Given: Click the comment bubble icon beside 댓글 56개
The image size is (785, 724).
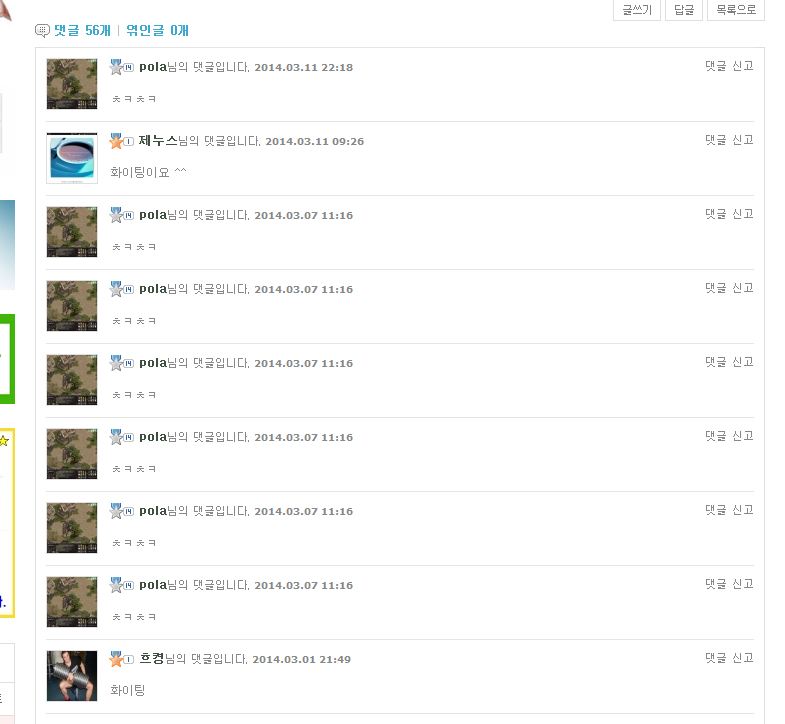Looking at the screenshot, I should (x=42, y=31).
